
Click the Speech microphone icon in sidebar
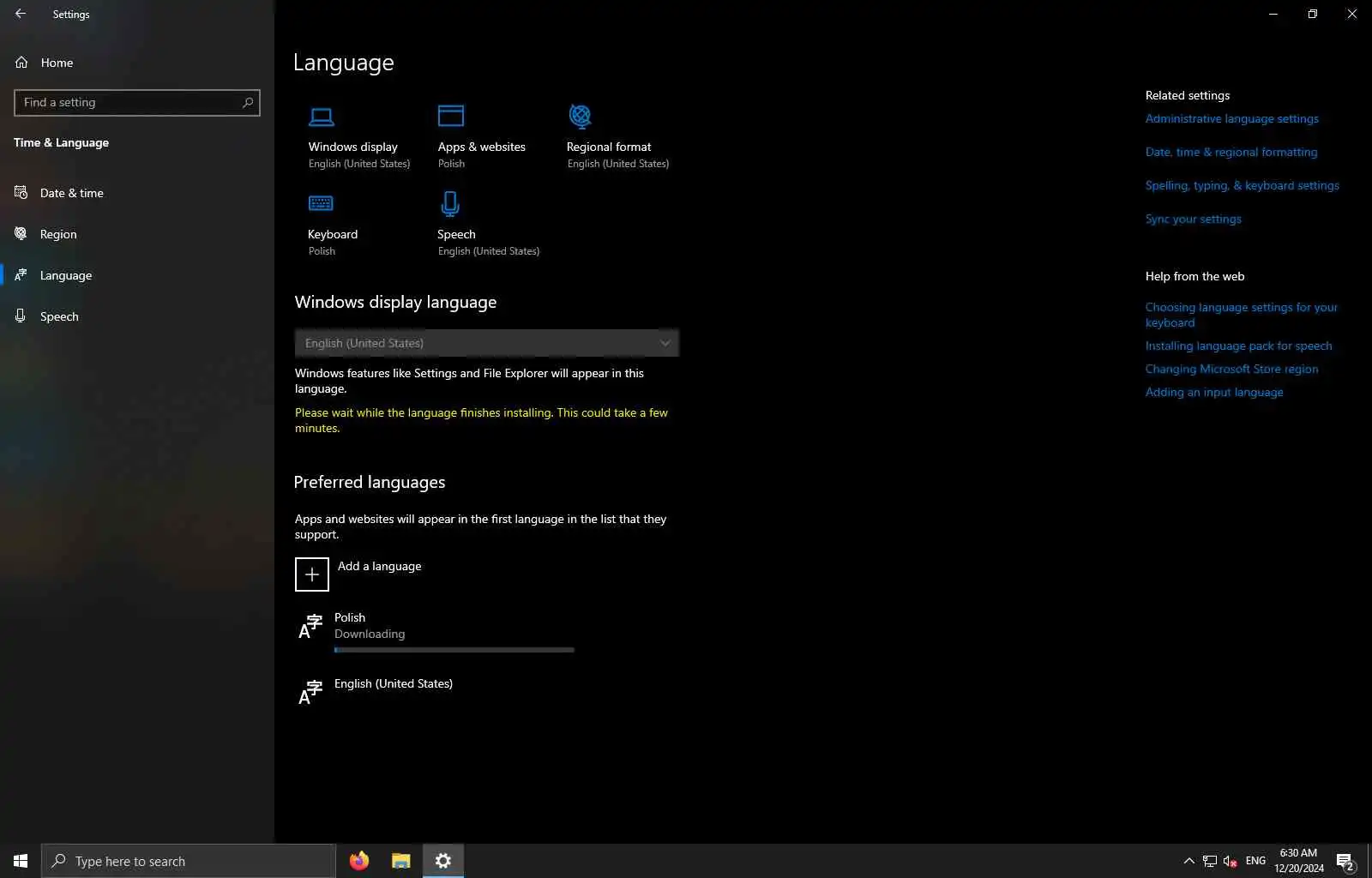pyautogui.click(x=21, y=316)
